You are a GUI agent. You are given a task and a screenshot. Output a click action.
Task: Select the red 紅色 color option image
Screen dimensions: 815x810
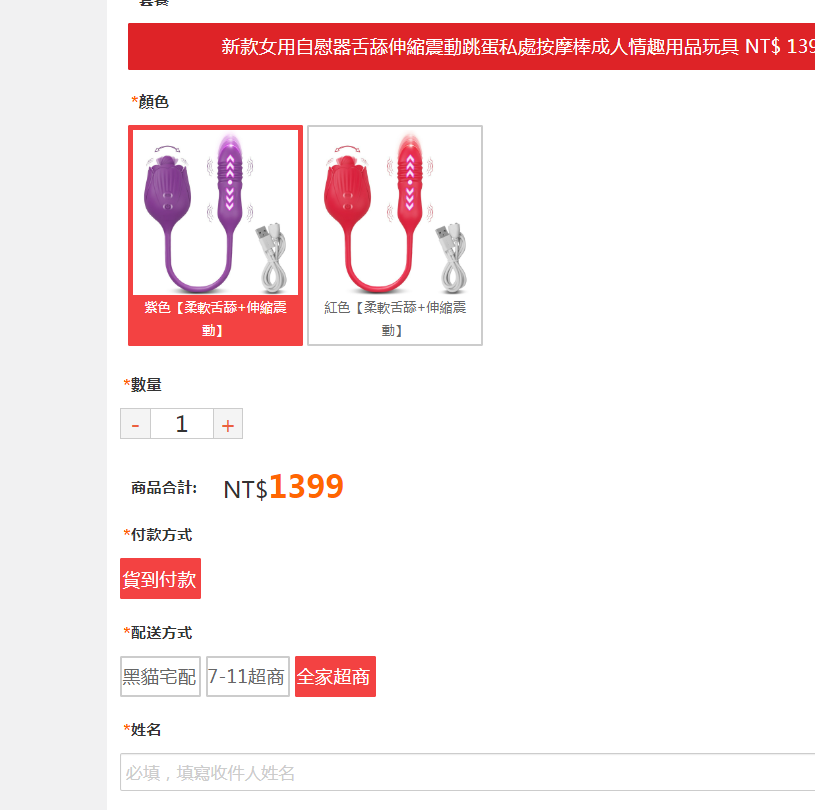pos(395,212)
